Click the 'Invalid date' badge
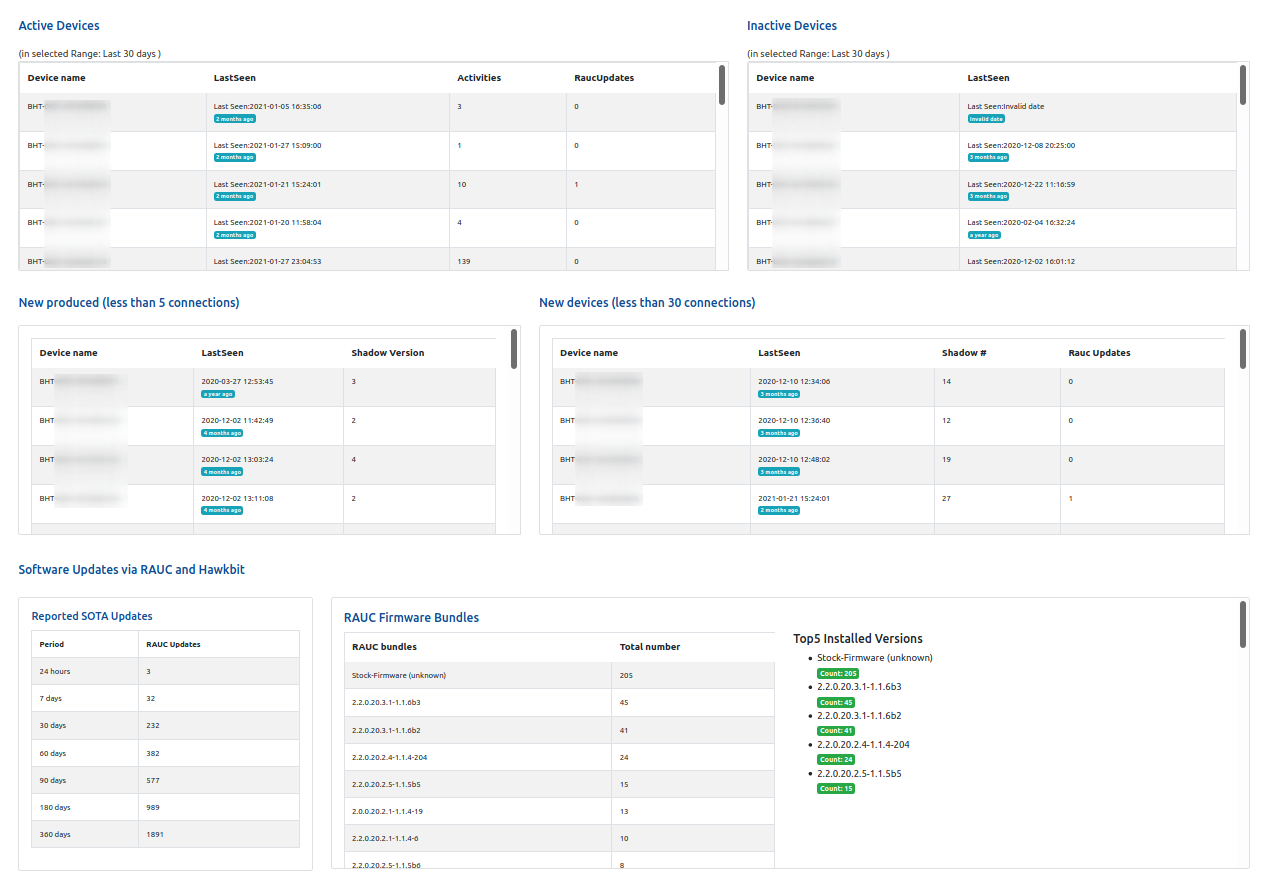Viewport: 1269px width, 883px height. point(986,119)
